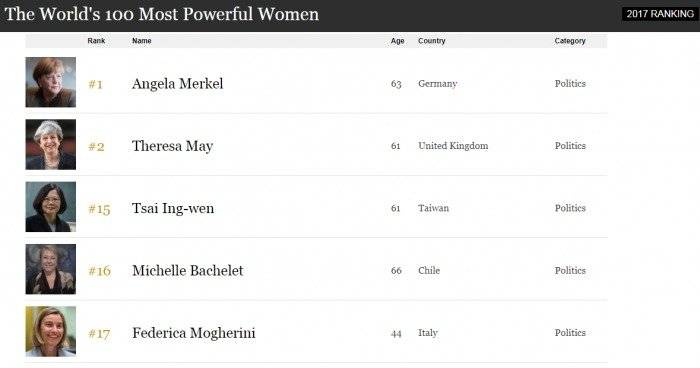Open Theresa May's portrait thumbnail
The width and height of the screenshot is (700, 368).
pos(50,145)
